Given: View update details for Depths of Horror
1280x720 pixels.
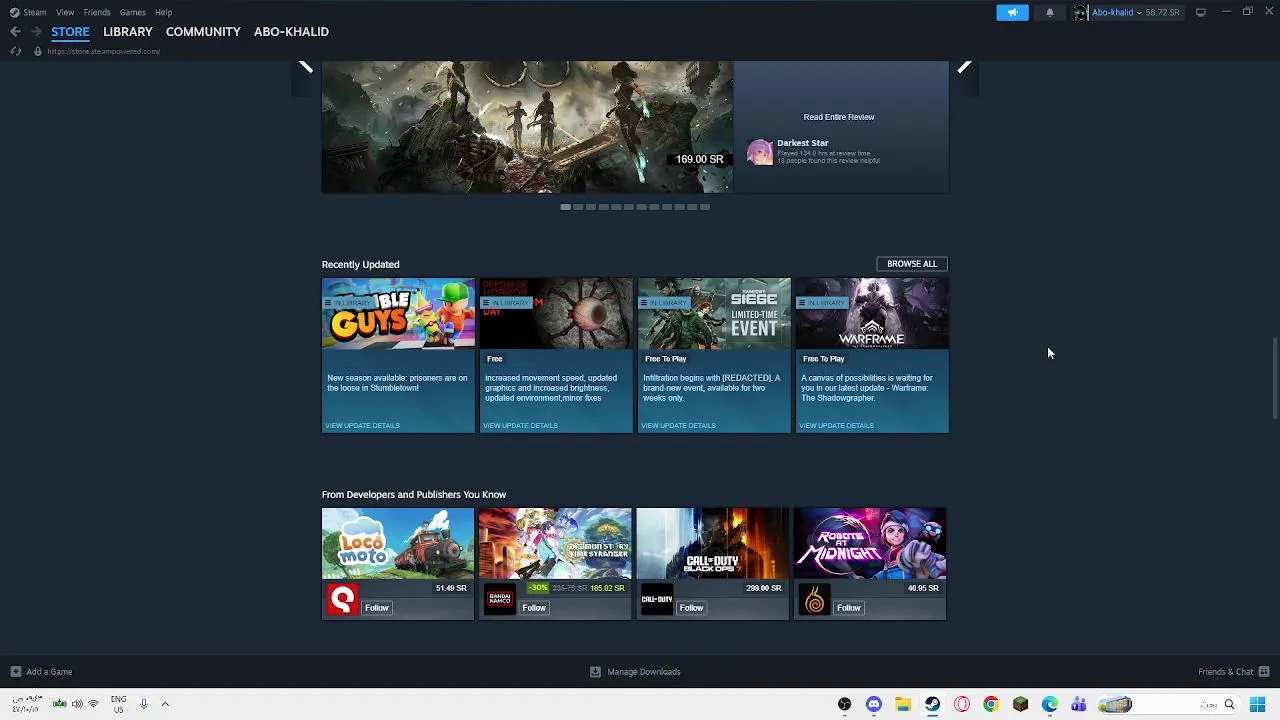Looking at the screenshot, I should (520, 426).
